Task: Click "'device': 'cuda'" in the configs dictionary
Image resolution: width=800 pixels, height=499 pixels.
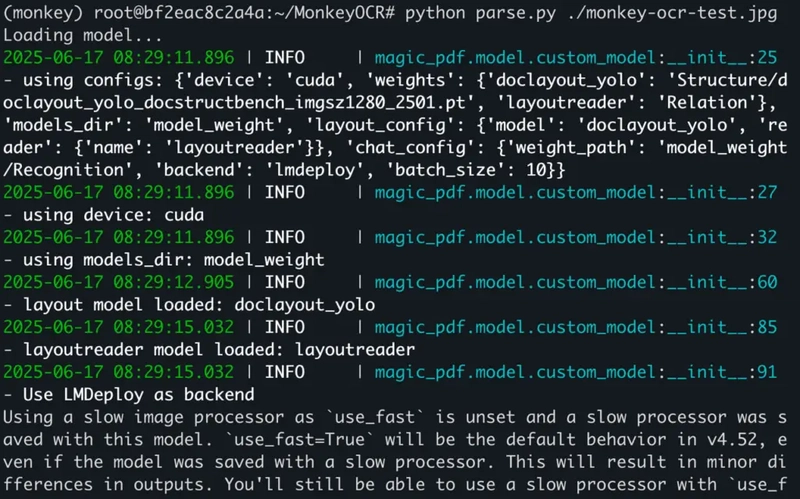Action: 264,80
